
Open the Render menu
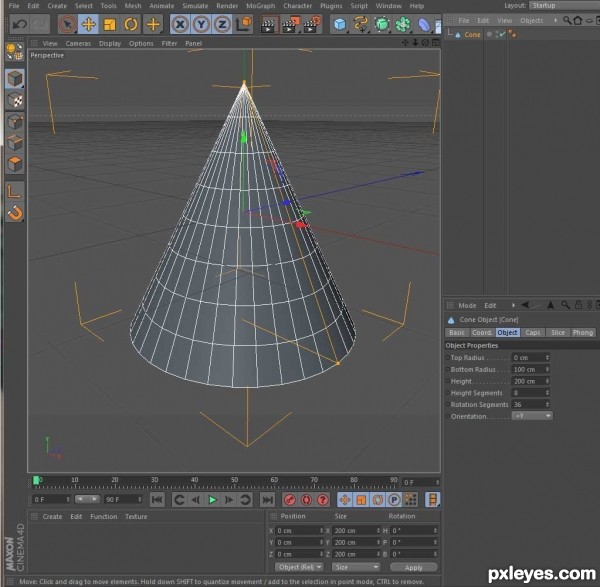click(227, 6)
